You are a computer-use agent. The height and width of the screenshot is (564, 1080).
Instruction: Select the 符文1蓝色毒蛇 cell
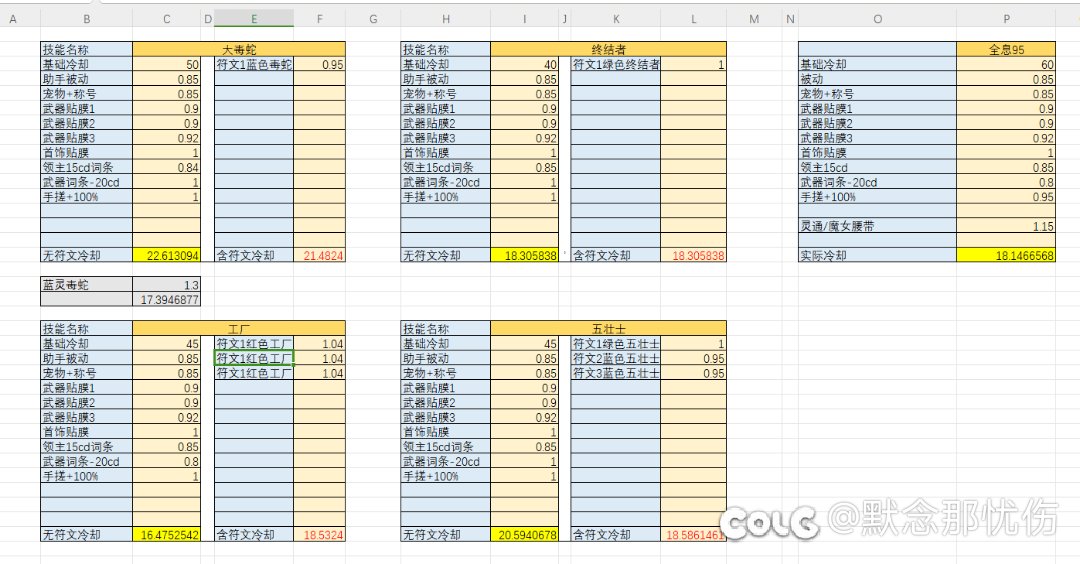point(254,65)
